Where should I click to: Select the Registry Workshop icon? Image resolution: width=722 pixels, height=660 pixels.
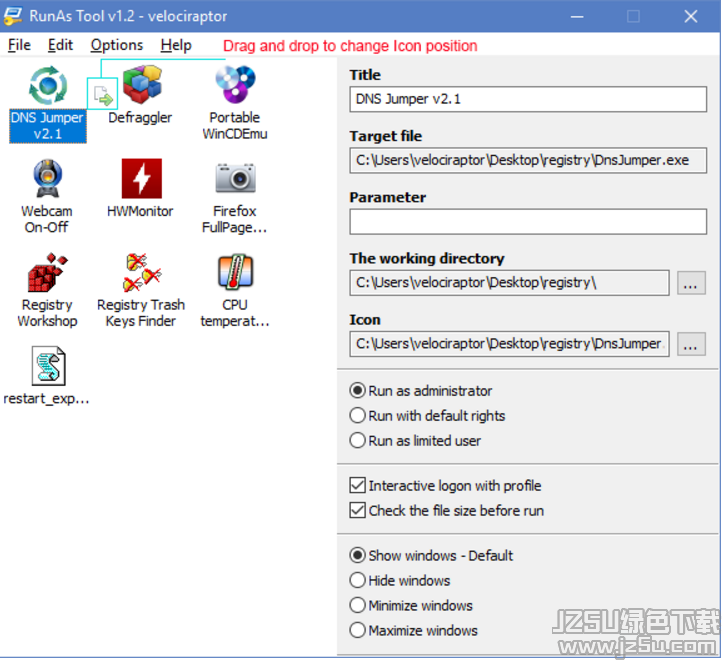pyautogui.click(x=48, y=272)
